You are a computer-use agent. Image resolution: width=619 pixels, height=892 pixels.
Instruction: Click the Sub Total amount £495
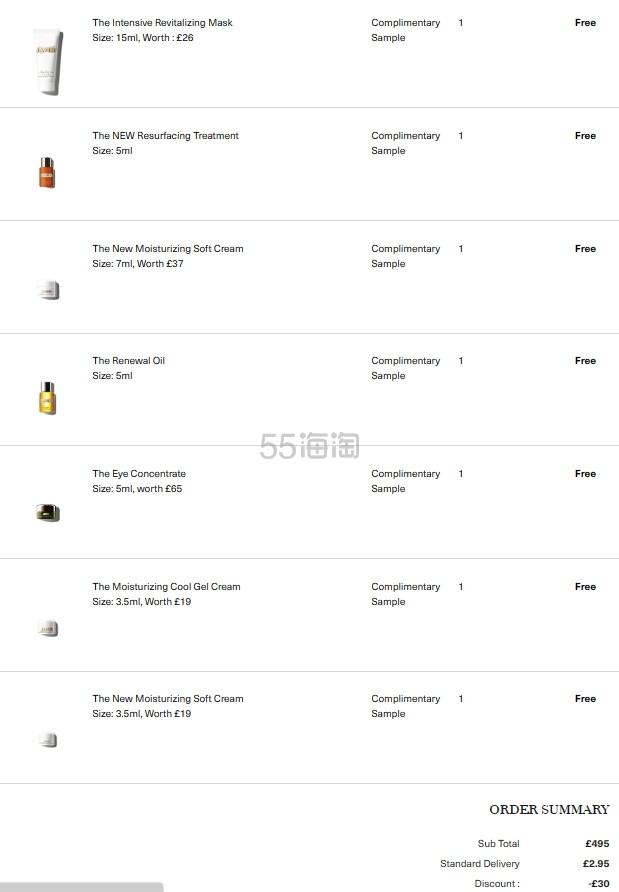tap(597, 844)
